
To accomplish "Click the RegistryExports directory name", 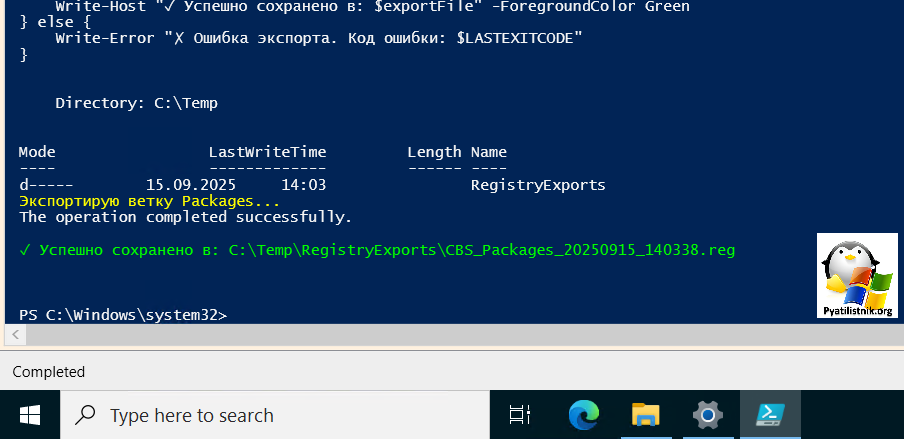I will [x=537, y=185].
